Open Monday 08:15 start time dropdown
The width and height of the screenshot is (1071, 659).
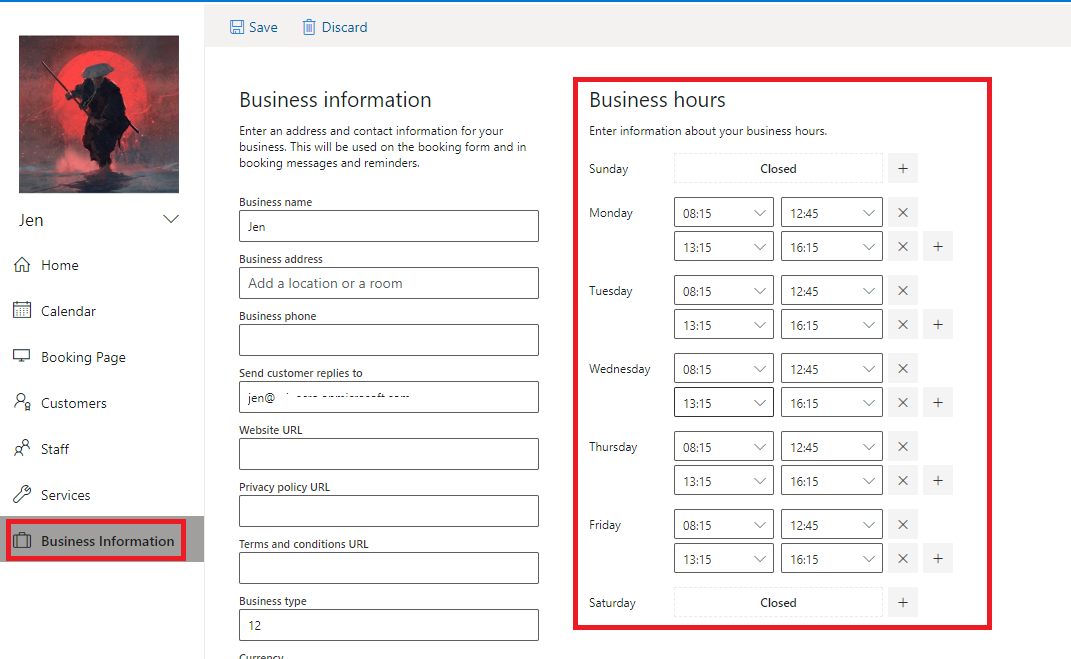click(x=723, y=212)
